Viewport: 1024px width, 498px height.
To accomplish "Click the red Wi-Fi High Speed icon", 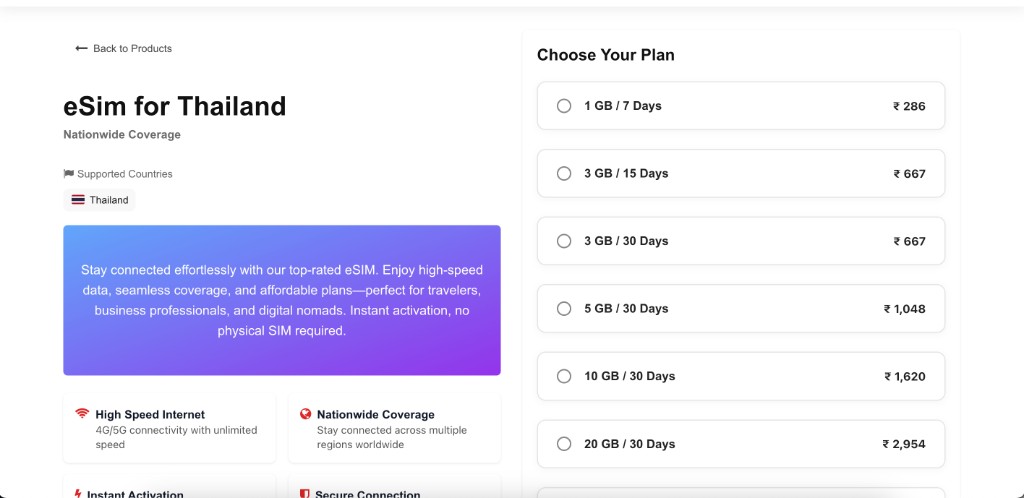I will [82, 413].
